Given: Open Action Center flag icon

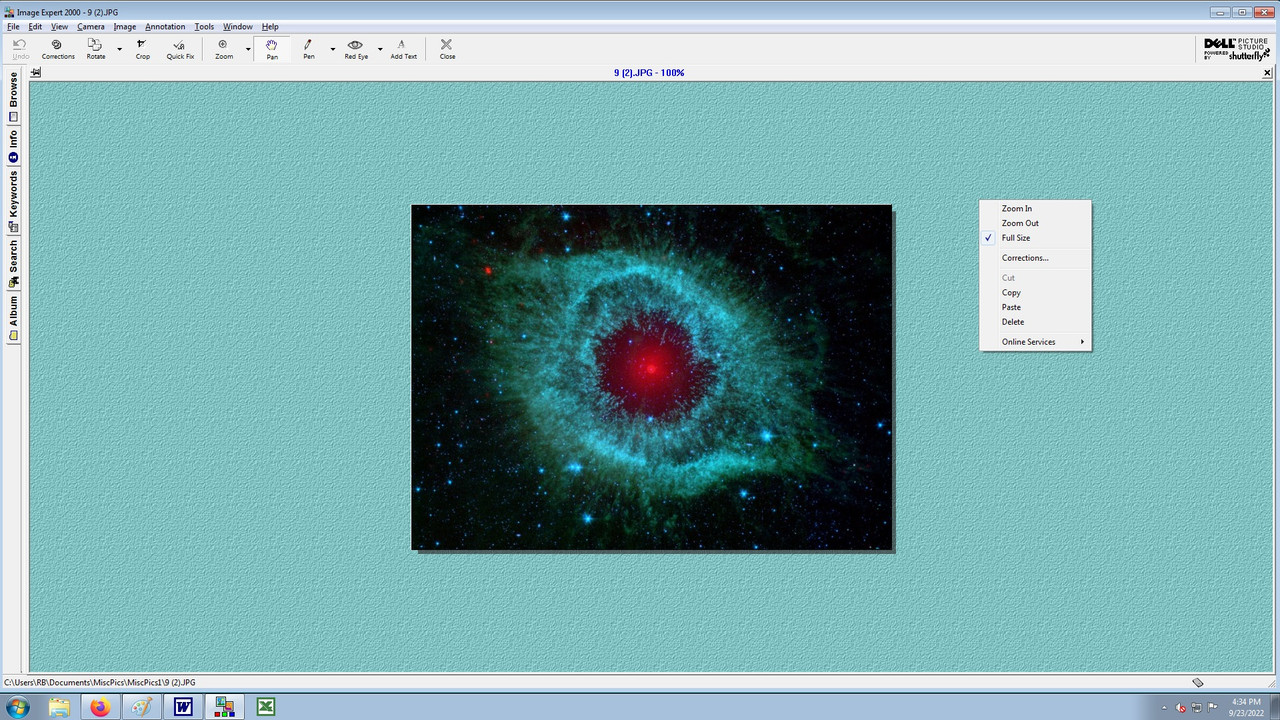Looking at the screenshot, I should point(1212,708).
